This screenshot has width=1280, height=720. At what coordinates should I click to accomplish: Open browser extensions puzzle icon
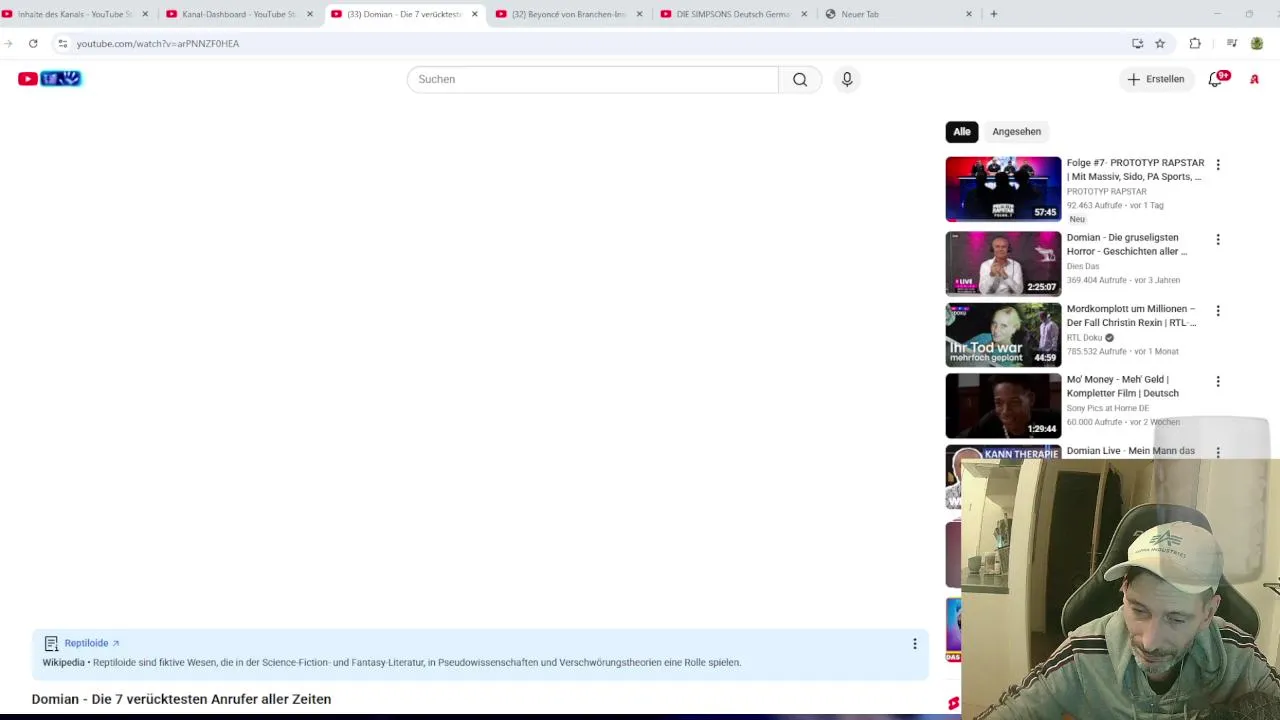point(1195,43)
